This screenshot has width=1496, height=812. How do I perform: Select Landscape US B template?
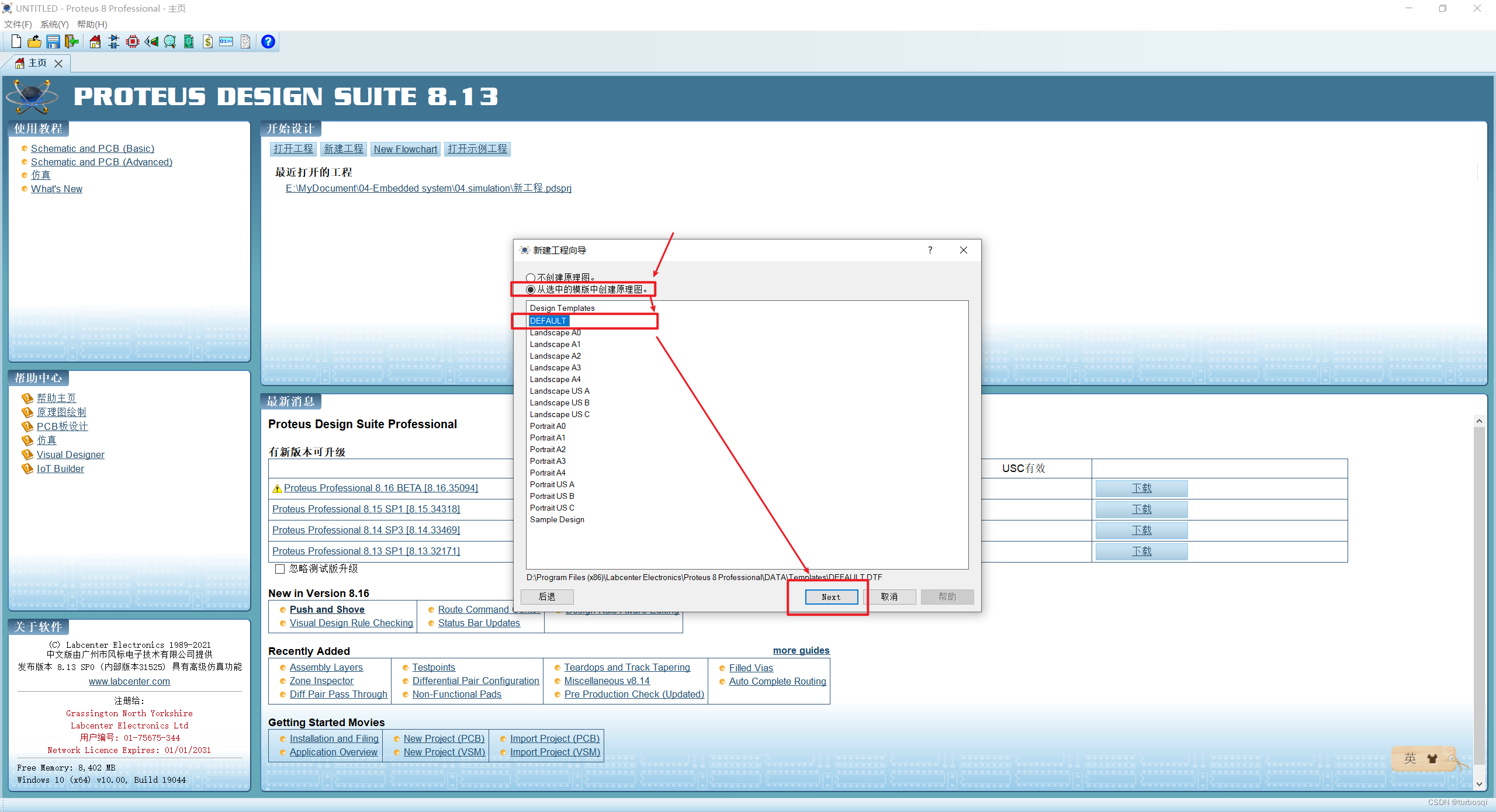tap(559, 402)
